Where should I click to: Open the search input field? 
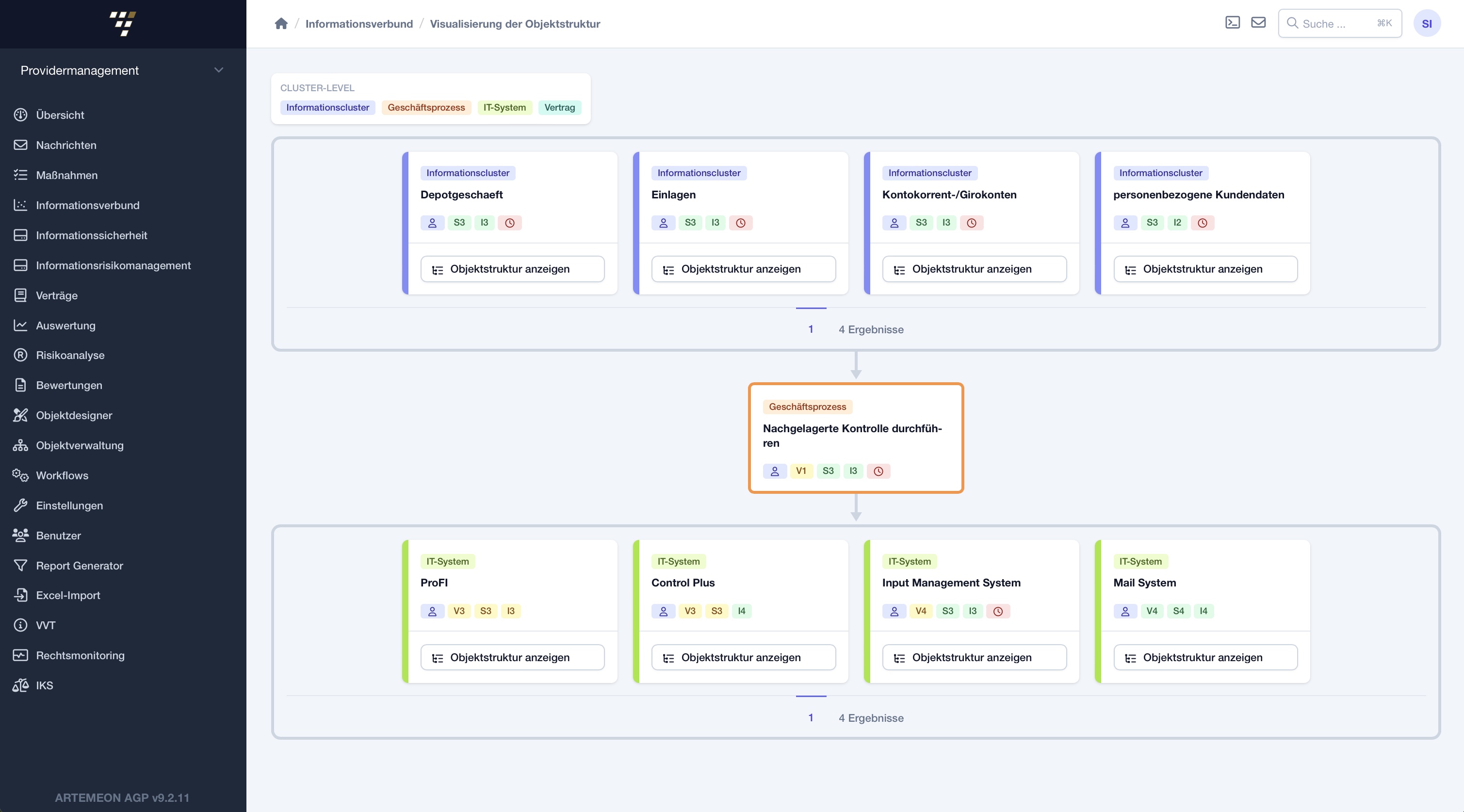[x=1340, y=23]
